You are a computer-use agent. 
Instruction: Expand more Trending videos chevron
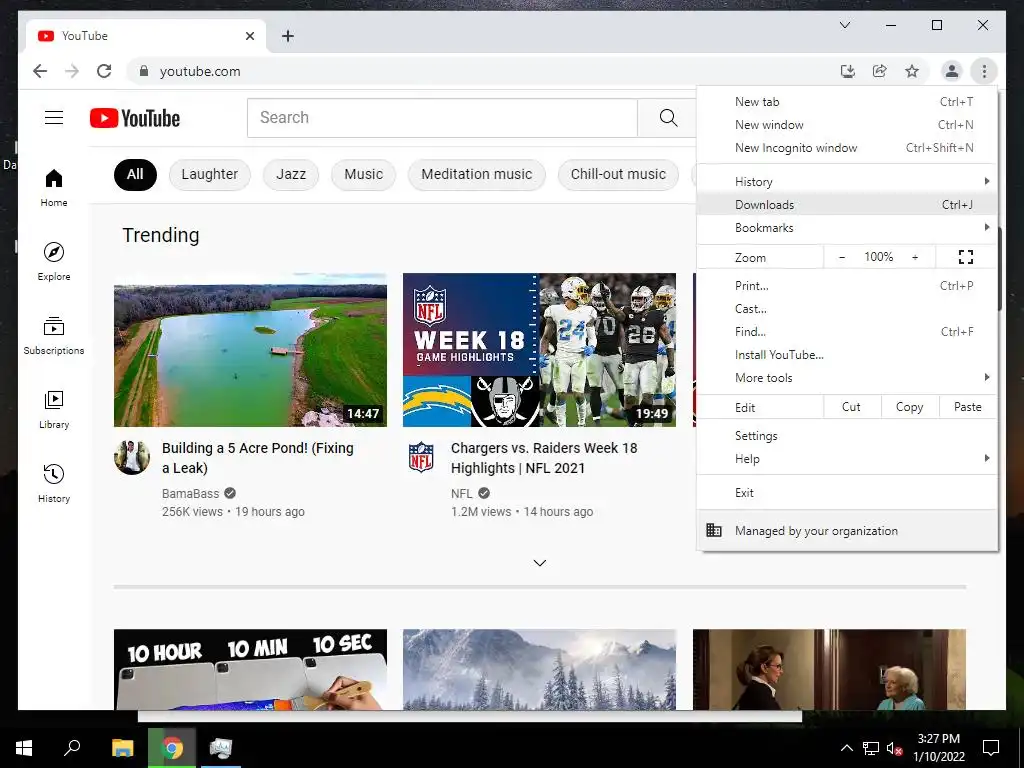click(x=539, y=563)
